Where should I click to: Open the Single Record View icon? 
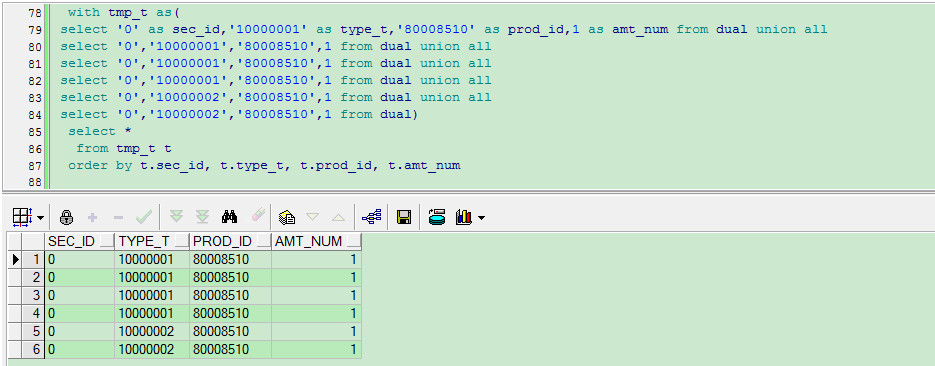[287, 218]
